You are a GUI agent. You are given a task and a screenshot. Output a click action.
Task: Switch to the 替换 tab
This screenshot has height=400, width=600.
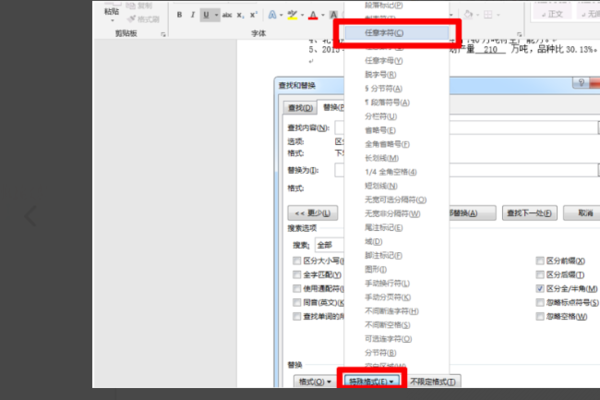coord(331,107)
